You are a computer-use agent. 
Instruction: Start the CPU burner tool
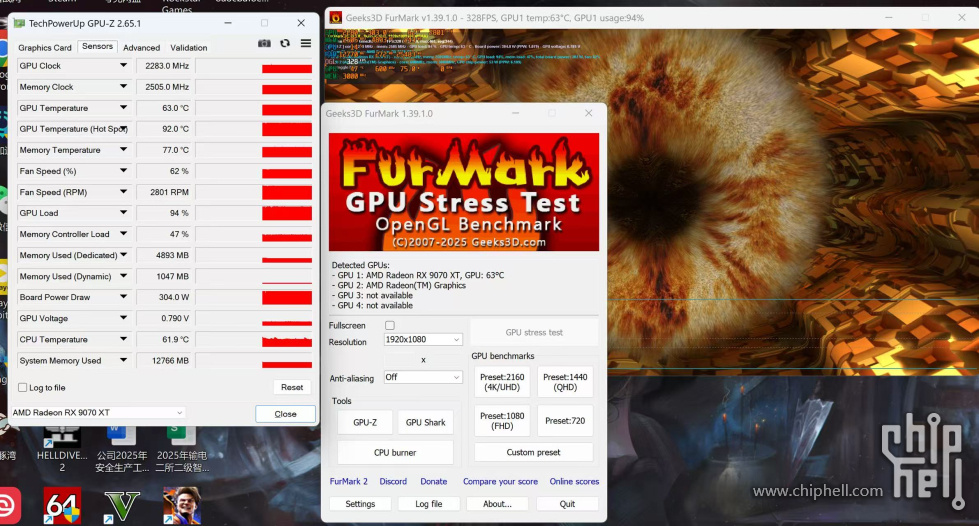click(x=395, y=452)
